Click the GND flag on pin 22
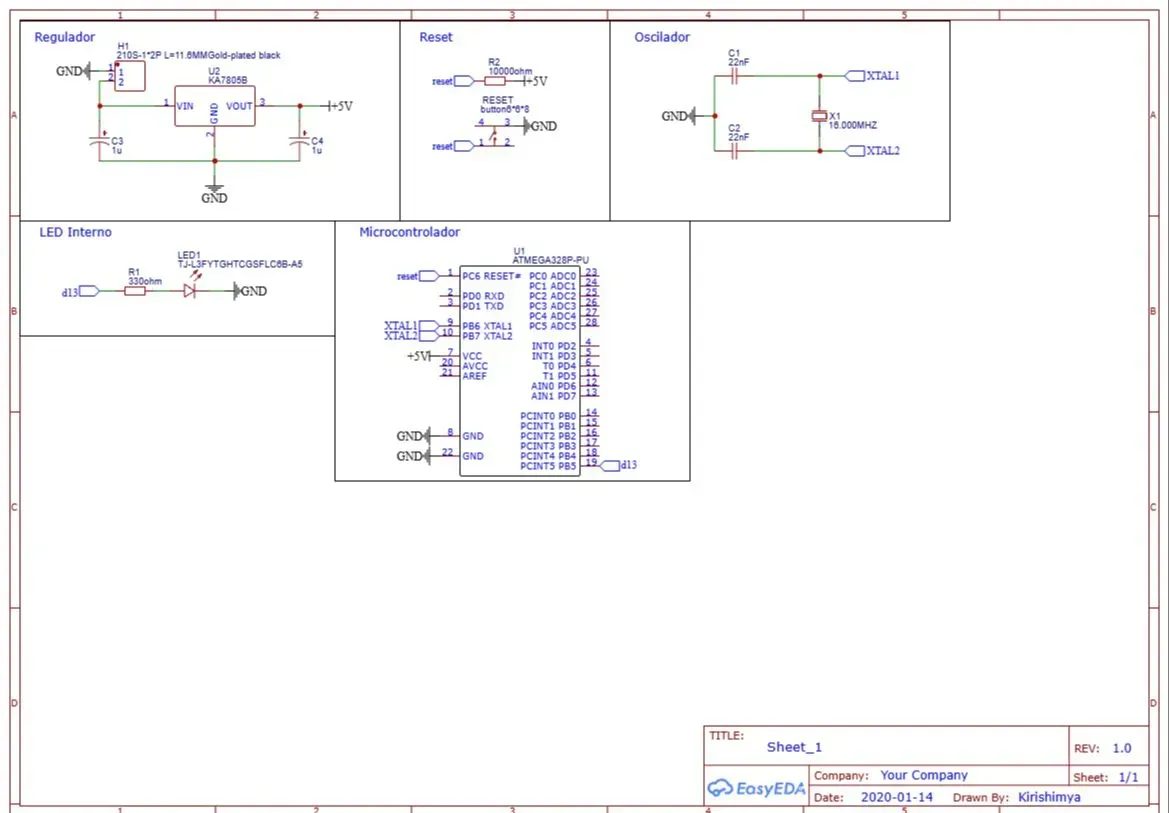Image resolution: width=1169 pixels, height=813 pixels. 413,456
